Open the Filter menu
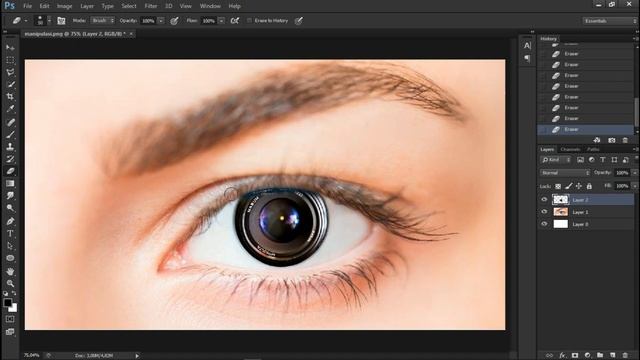This screenshot has height=360, width=640. coord(151,6)
